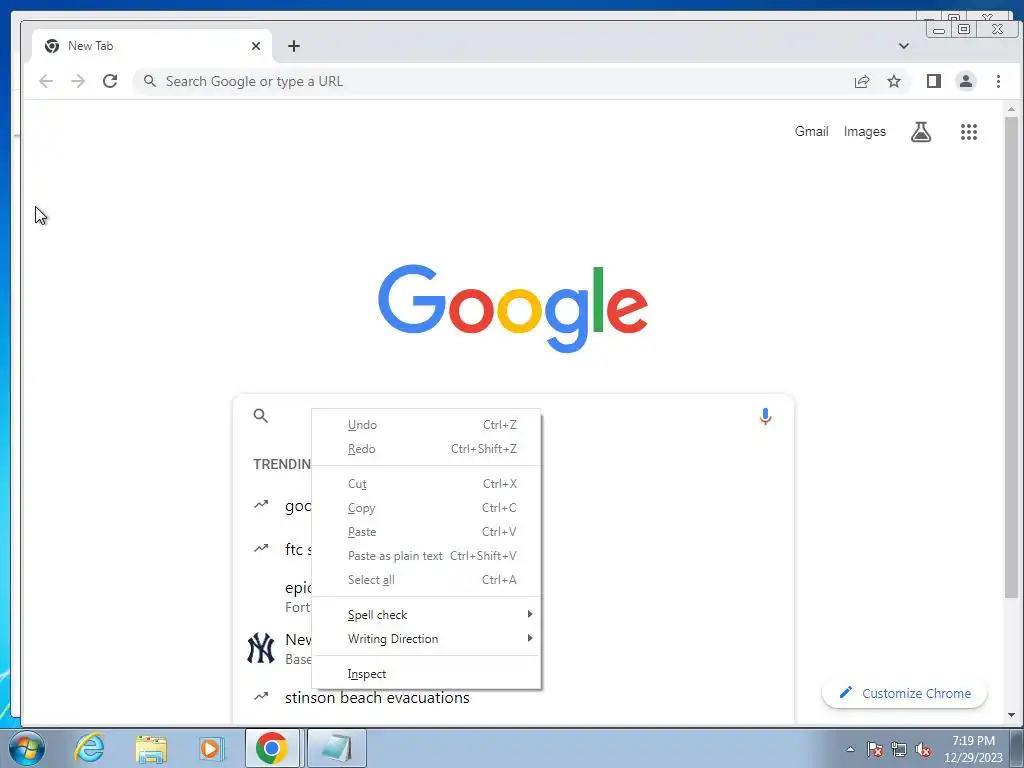Viewport: 1024px width, 768px height.
Task: Choose Undo in context menu
Action: click(426, 424)
